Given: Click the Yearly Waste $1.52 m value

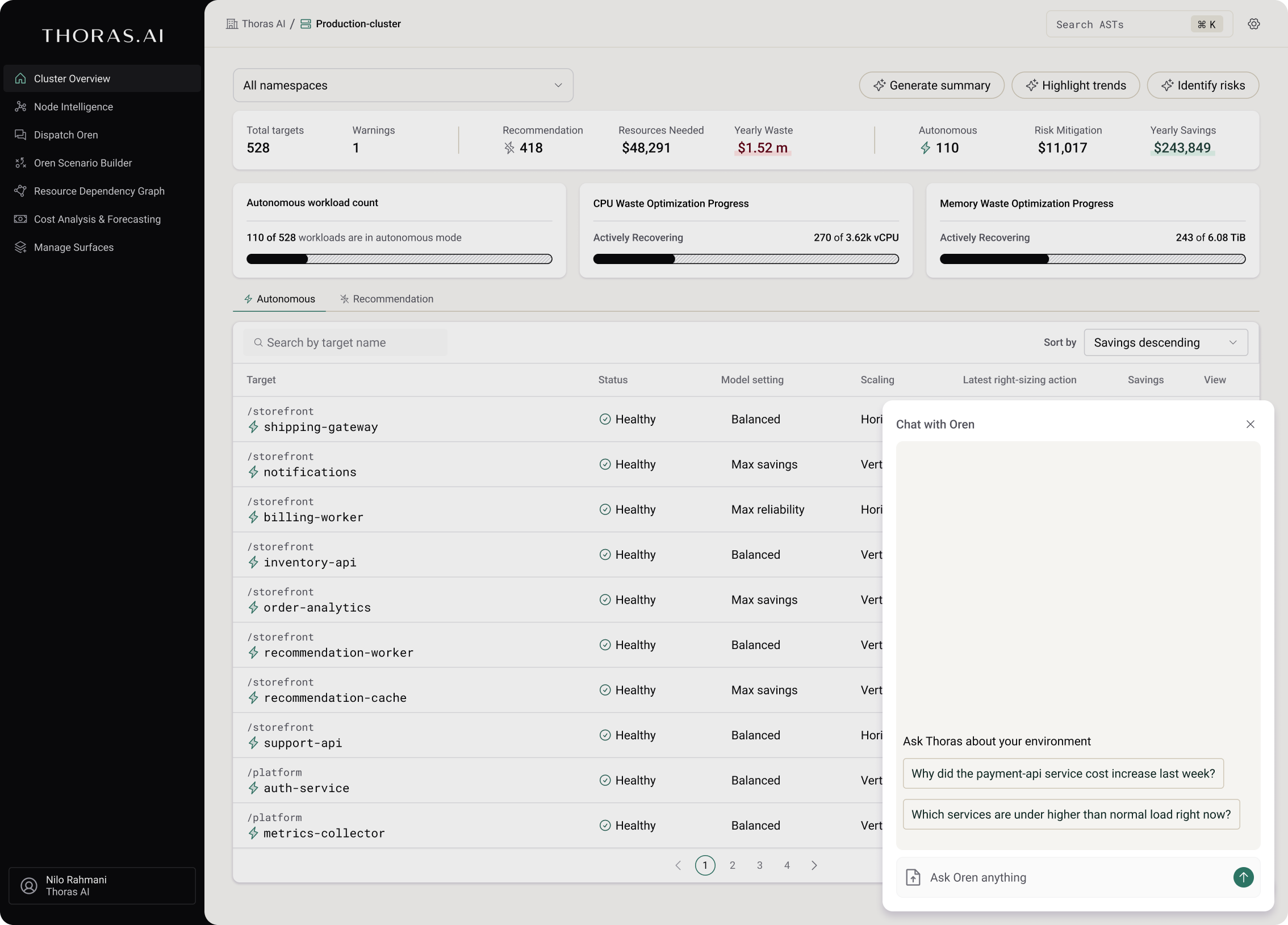Looking at the screenshot, I should click(x=763, y=148).
